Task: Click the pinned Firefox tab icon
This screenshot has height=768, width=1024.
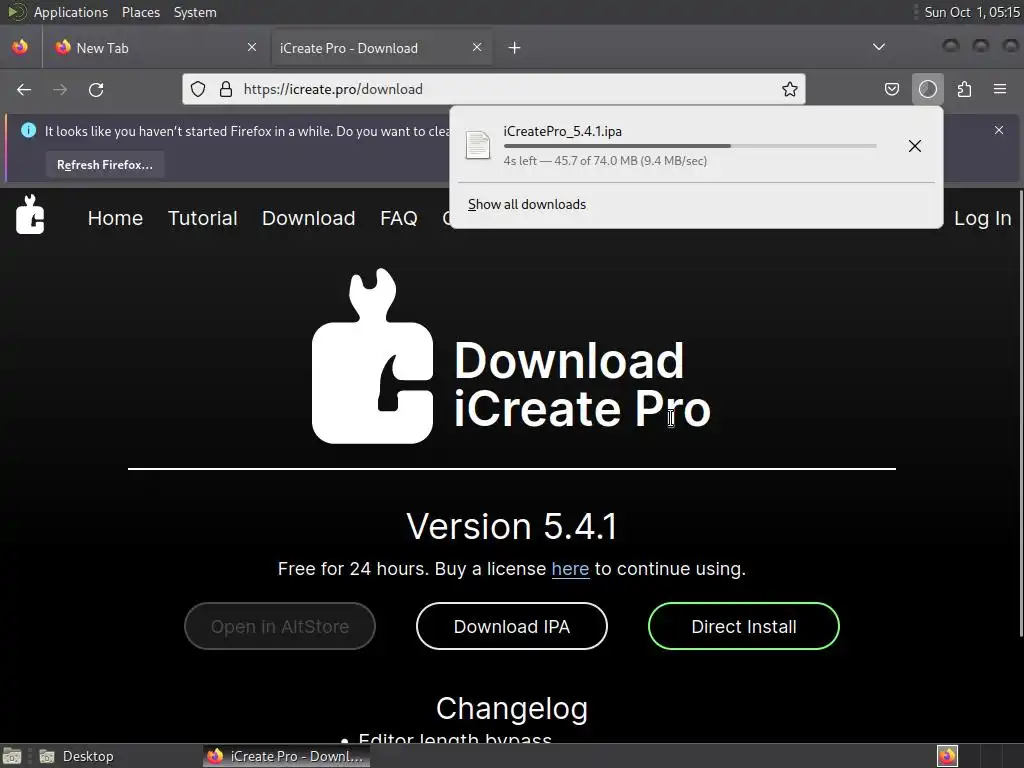Action: coord(20,47)
